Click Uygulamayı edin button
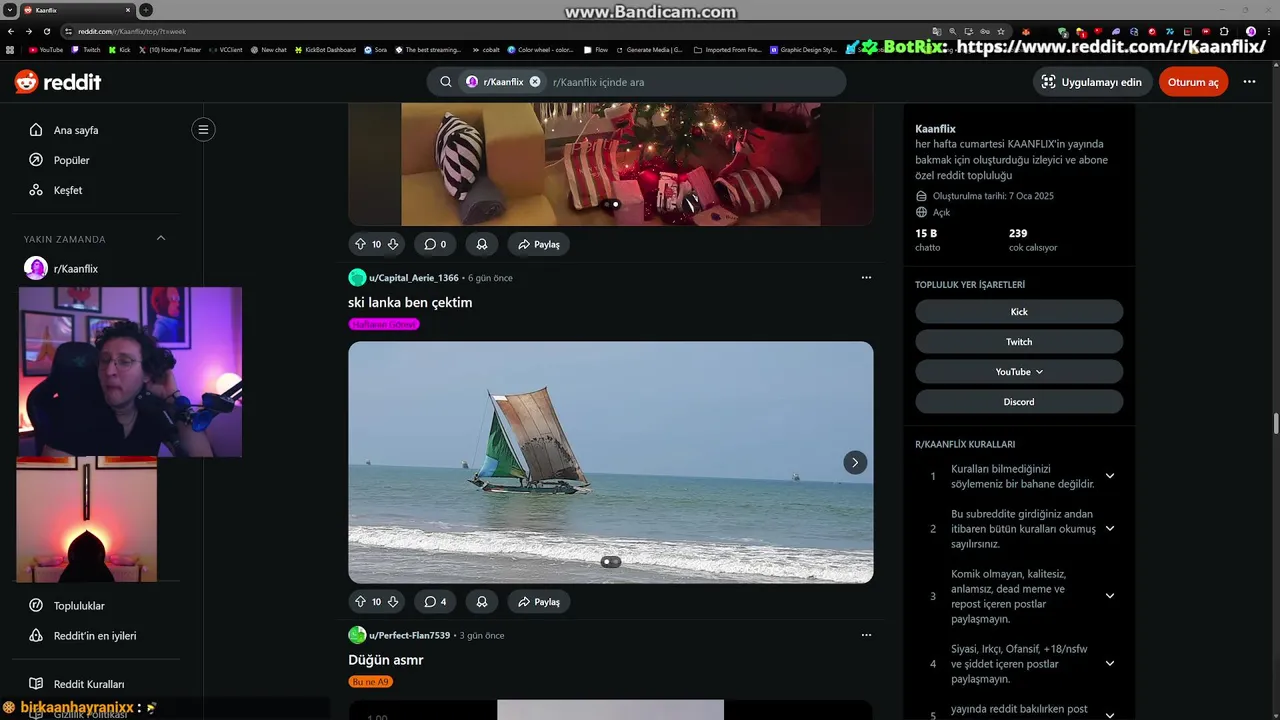The height and width of the screenshot is (720, 1280). pyautogui.click(x=1092, y=82)
